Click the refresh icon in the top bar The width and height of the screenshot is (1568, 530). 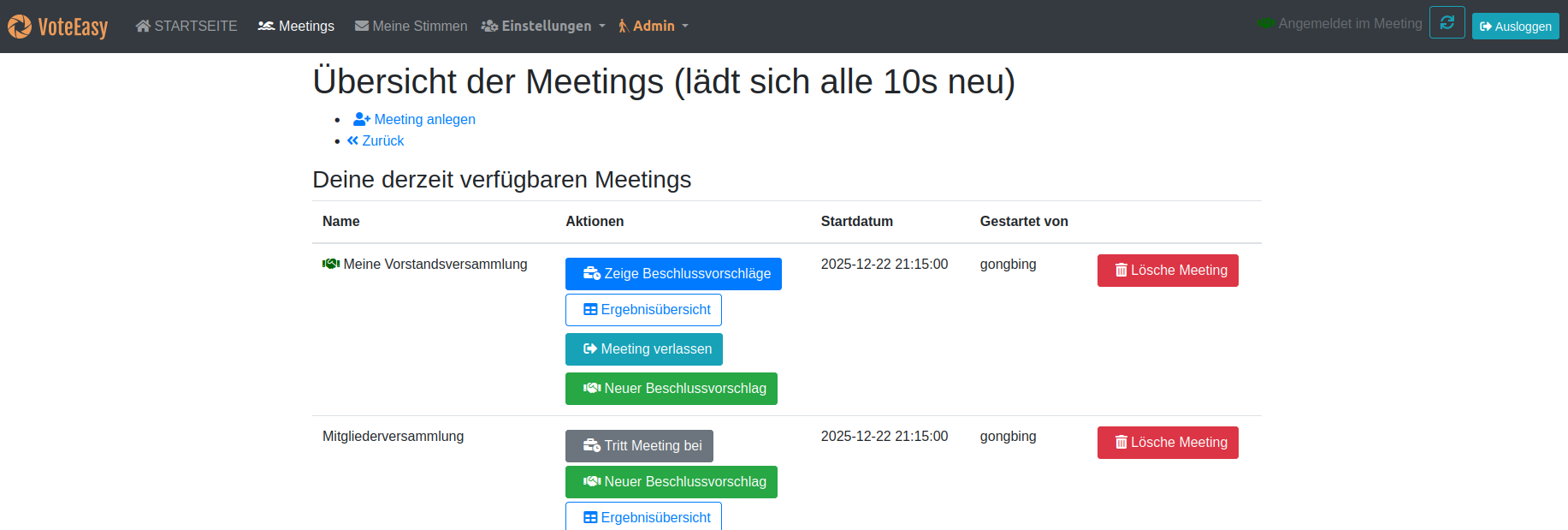[x=1447, y=23]
